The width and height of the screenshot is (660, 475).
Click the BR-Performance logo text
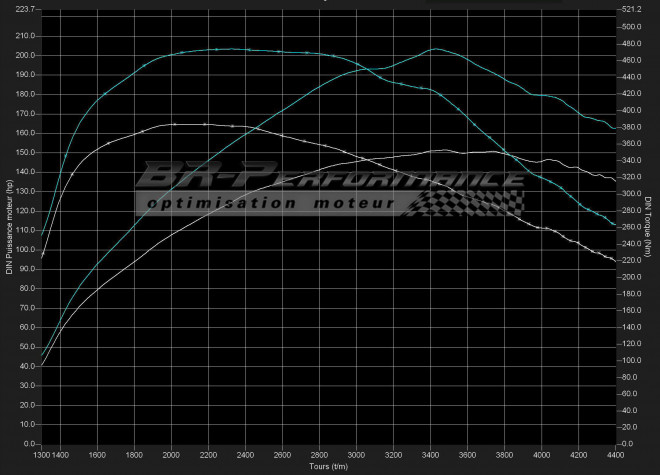pos(330,178)
